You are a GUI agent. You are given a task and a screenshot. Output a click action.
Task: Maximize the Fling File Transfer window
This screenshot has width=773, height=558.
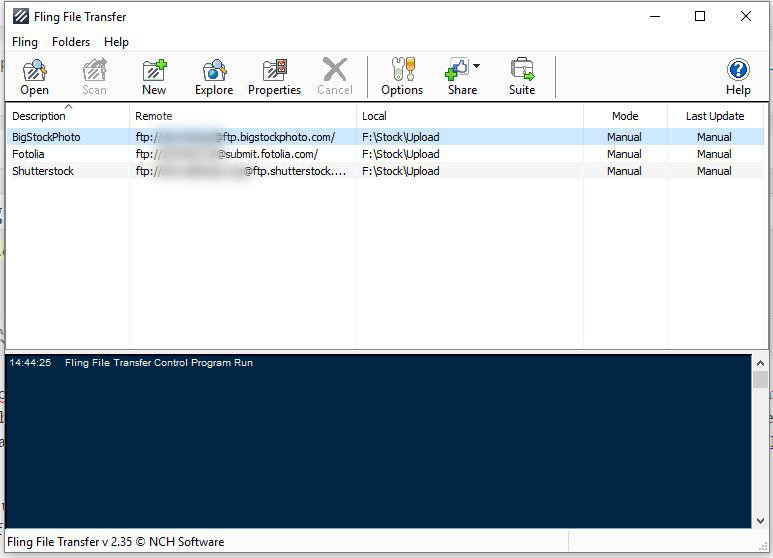[700, 16]
